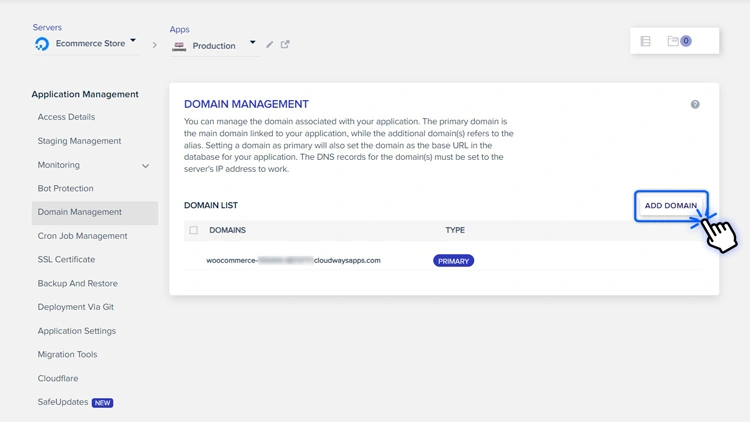Open the Ecommerce Store server dropdown
Viewport: 750px width, 422px height.
pos(133,42)
